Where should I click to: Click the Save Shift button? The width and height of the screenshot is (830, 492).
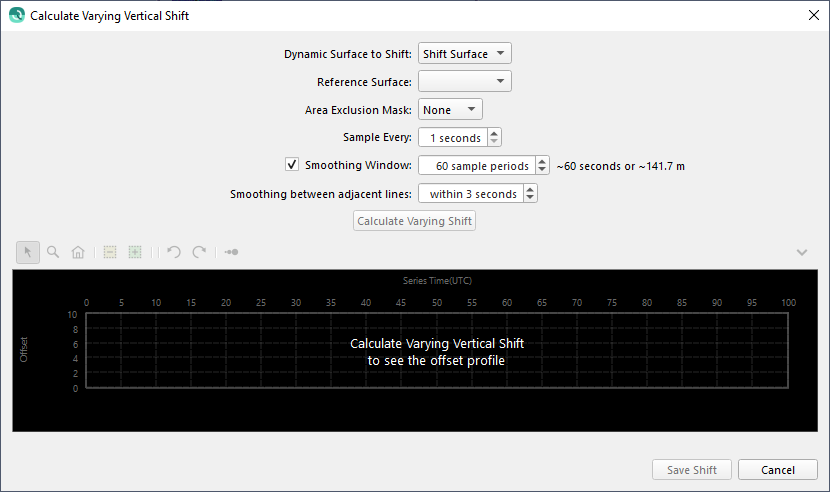click(692, 470)
